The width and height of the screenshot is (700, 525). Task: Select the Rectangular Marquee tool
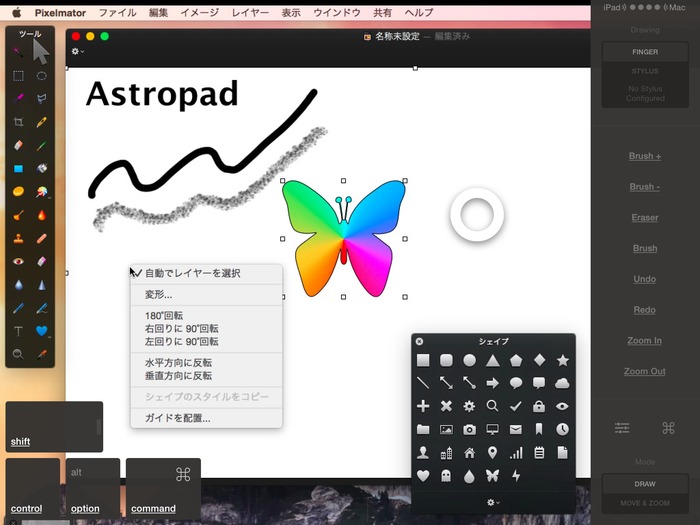pyautogui.click(x=18, y=76)
